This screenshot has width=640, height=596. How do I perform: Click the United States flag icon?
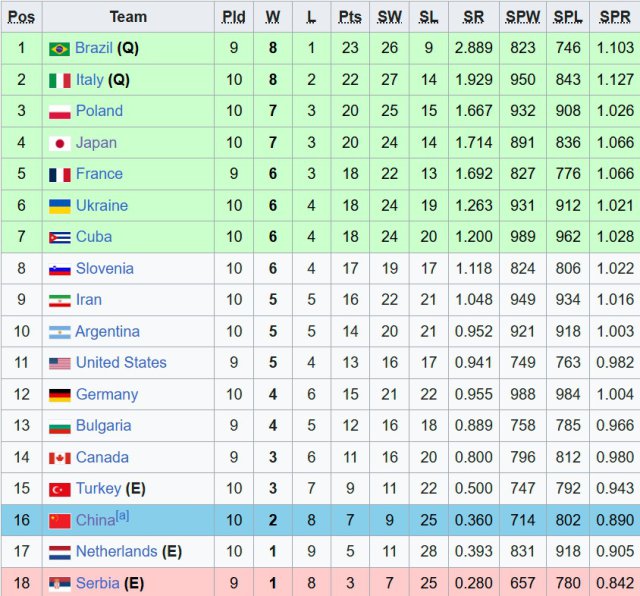[x=59, y=364]
